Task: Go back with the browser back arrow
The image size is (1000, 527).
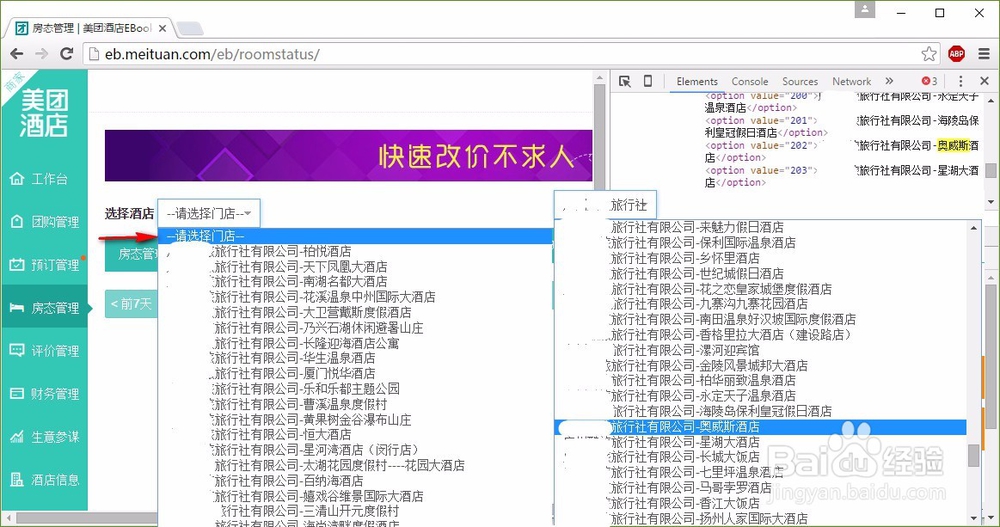Action: coord(17,54)
